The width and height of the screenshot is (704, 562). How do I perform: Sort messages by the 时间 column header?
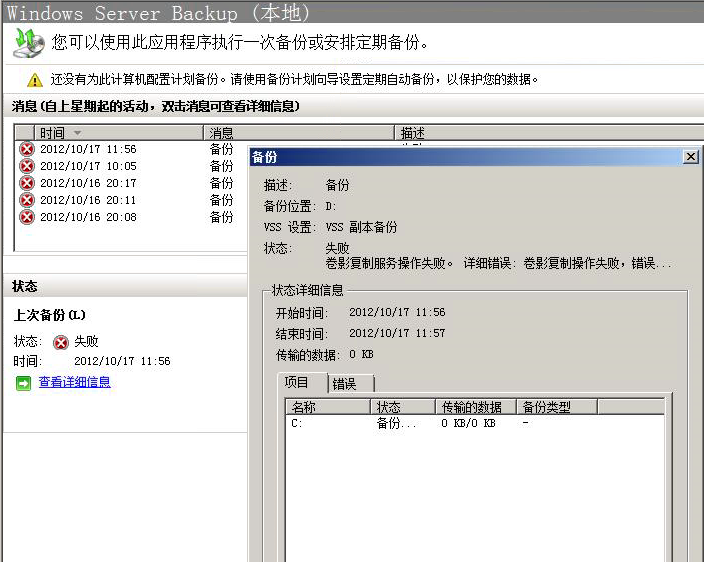tap(119, 133)
